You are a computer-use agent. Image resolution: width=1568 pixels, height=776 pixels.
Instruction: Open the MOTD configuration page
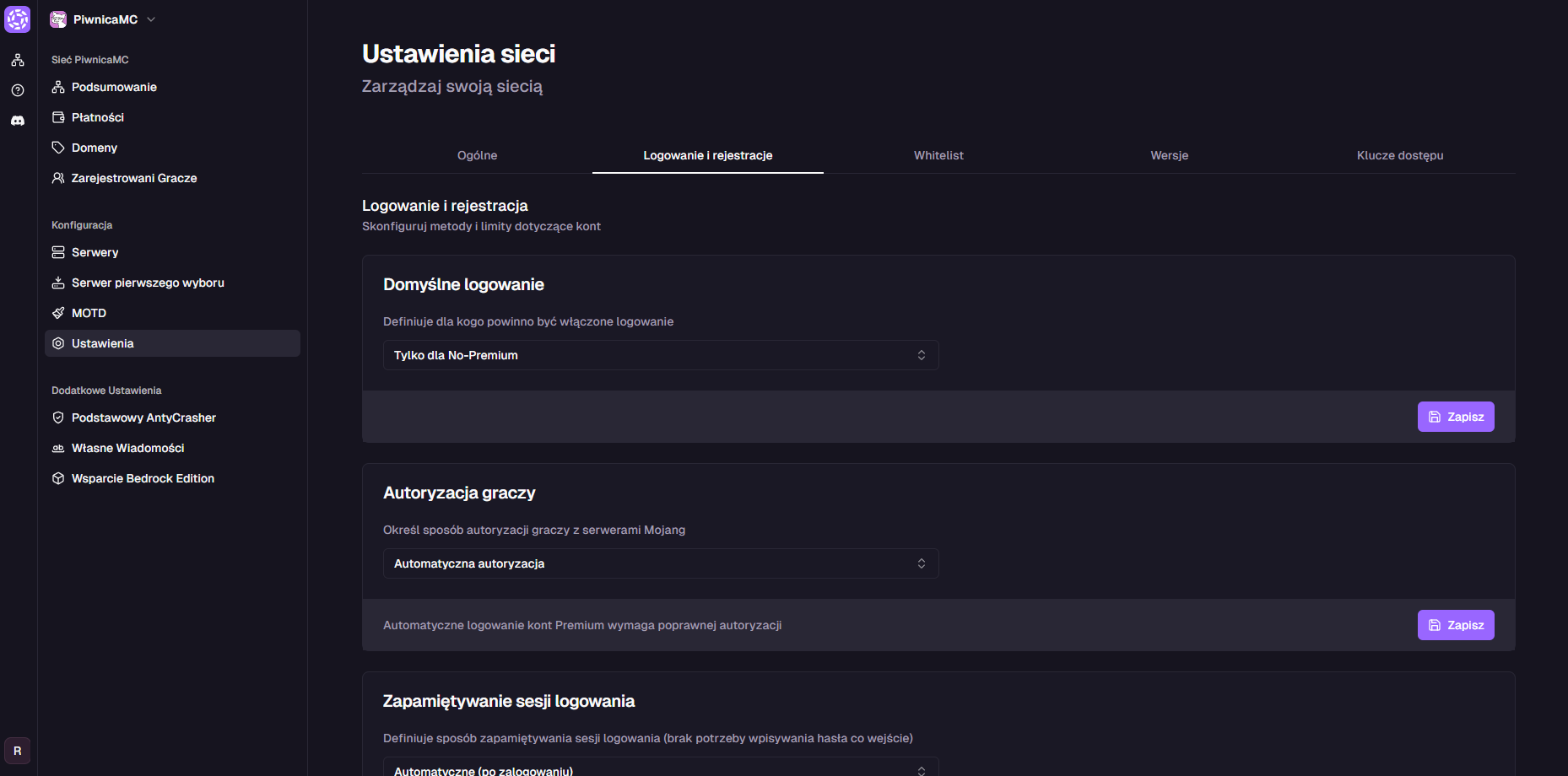[89, 313]
